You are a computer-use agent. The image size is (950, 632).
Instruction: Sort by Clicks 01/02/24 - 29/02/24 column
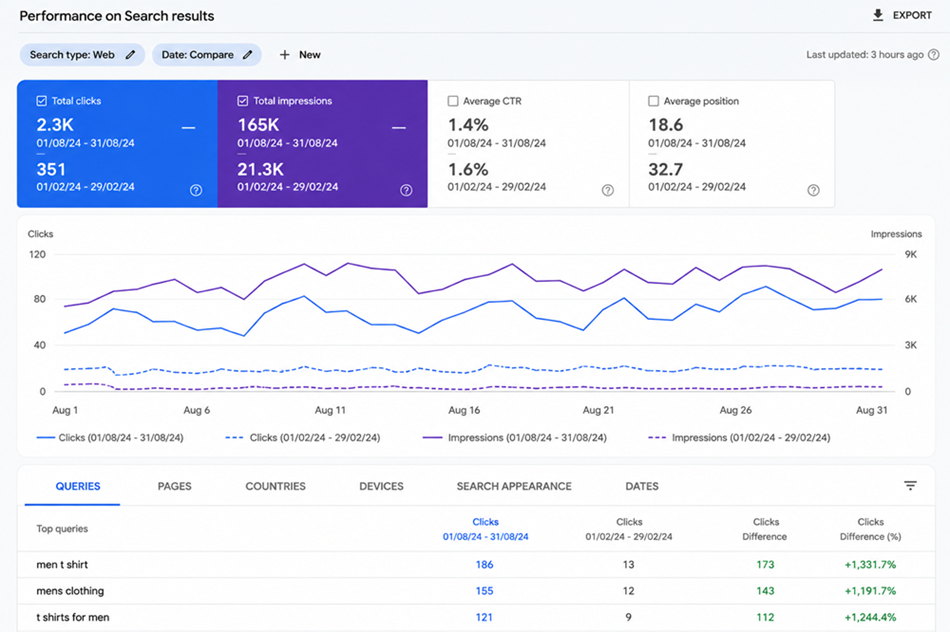click(x=629, y=529)
